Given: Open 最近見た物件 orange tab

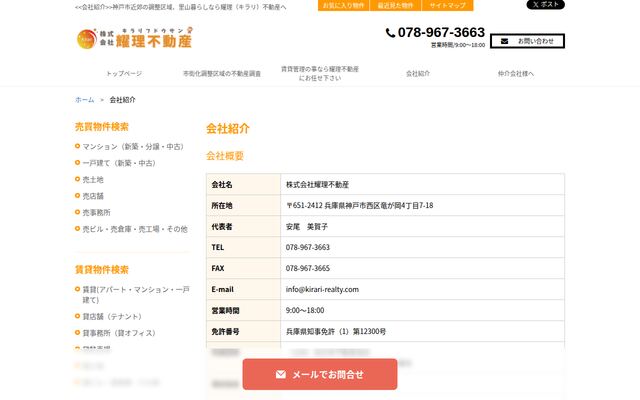Looking at the screenshot, I should tap(395, 5).
